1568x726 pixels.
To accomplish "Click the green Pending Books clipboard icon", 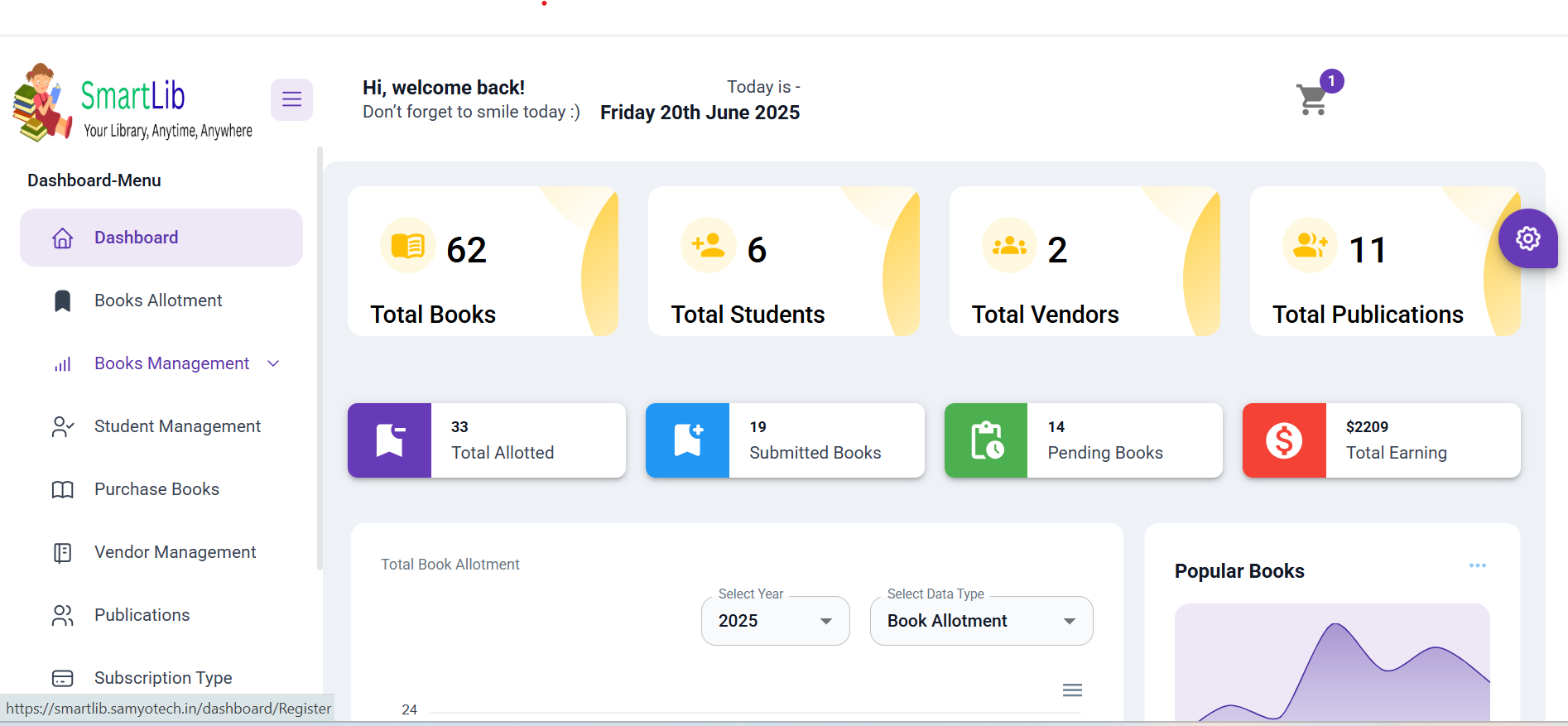I will click(x=986, y=440).
